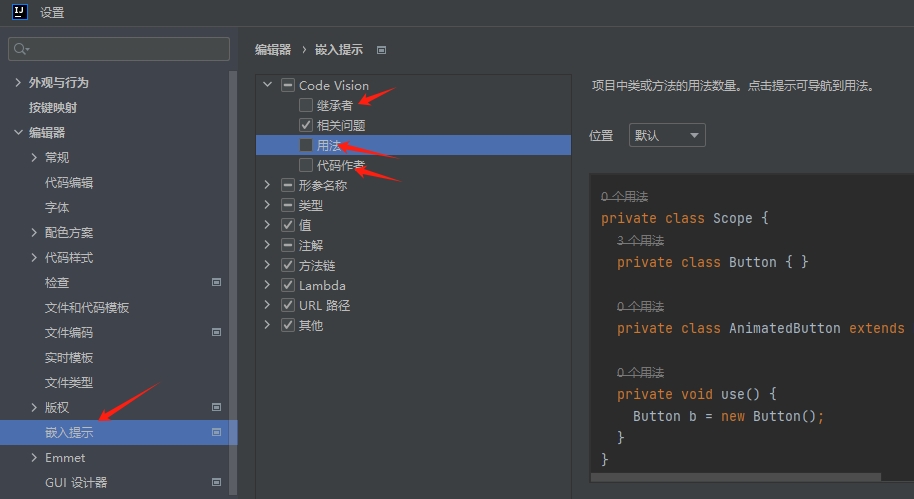The image size is (914, 499).
Task: Expand the 常规 sidebar node
Action: tap(34, 157)
